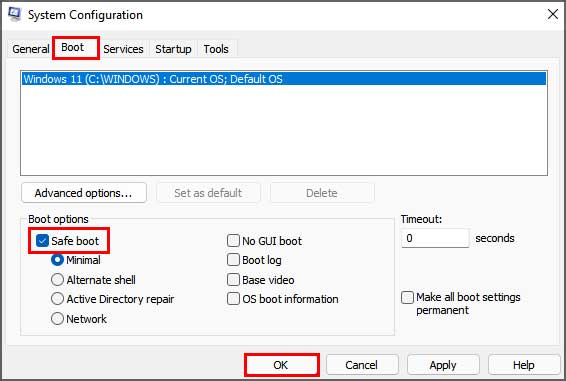Open Advanced options
The width and height of the screenshot is (566, 381).
(x=84, y=193)
